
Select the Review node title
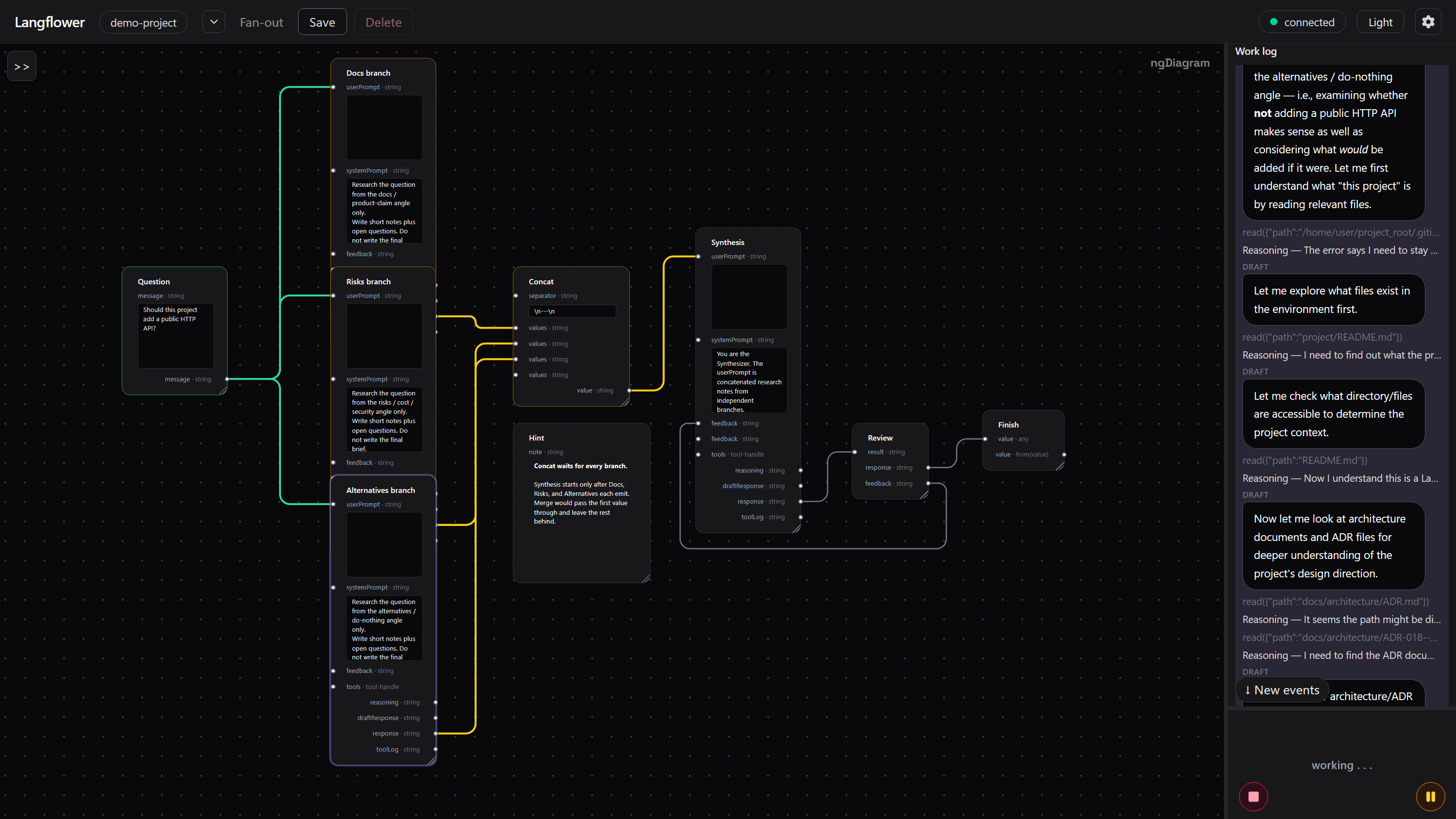tap(880, 438)
